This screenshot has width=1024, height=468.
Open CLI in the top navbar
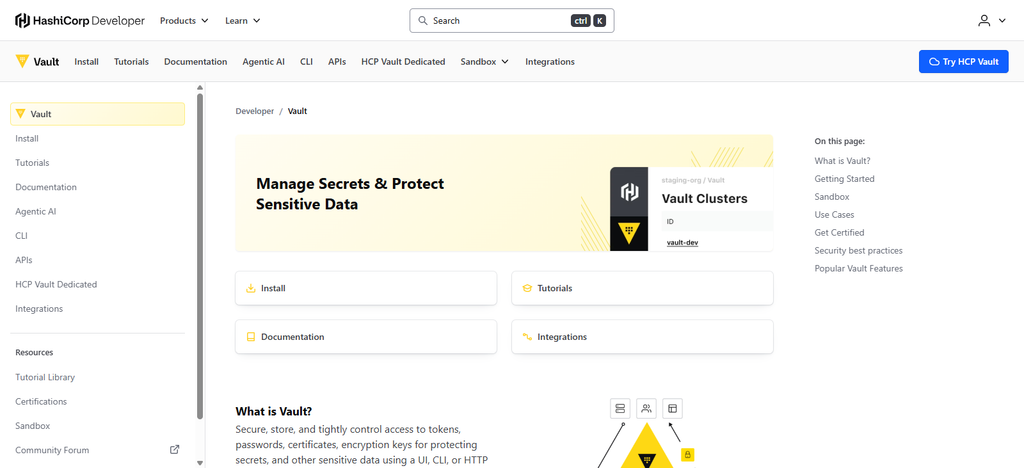[306, 62]
